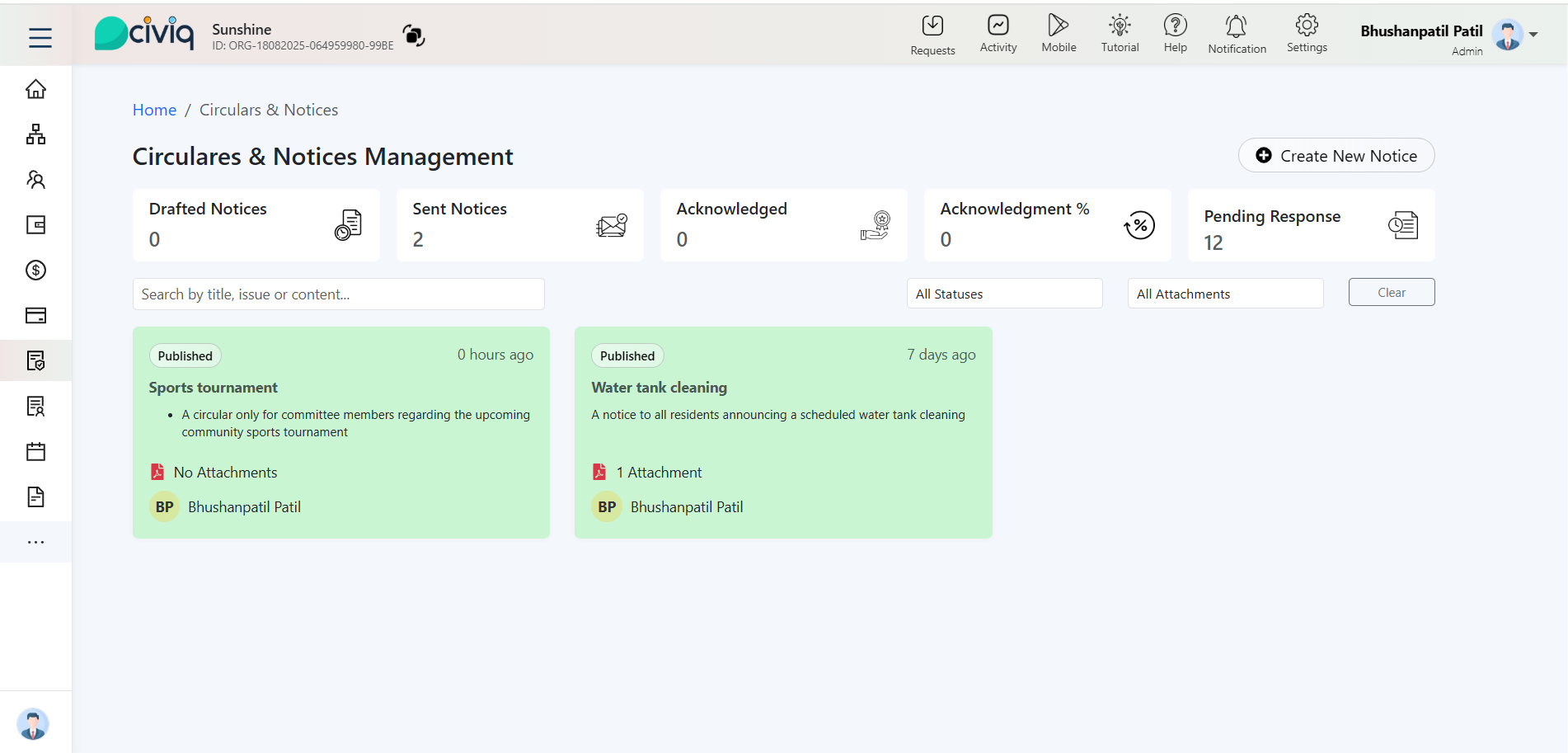Click the Create New Notice button
Screen dimensions: 1568x753
(x=1336, y=156)
